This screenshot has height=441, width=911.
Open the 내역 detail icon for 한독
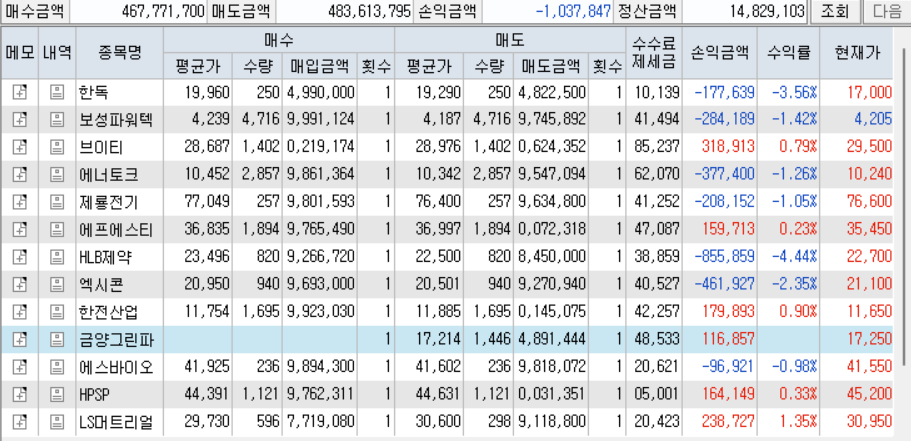point(57,92)
